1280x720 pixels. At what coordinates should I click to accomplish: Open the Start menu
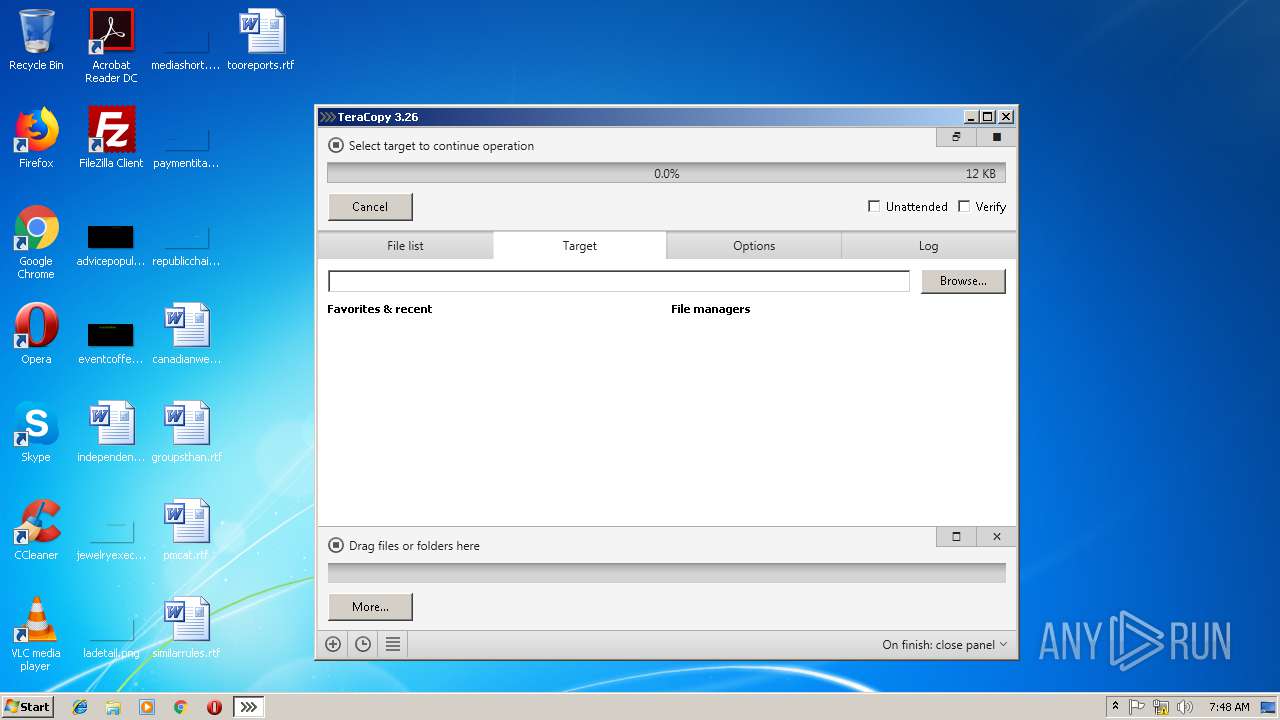click(x=28, y=706)
